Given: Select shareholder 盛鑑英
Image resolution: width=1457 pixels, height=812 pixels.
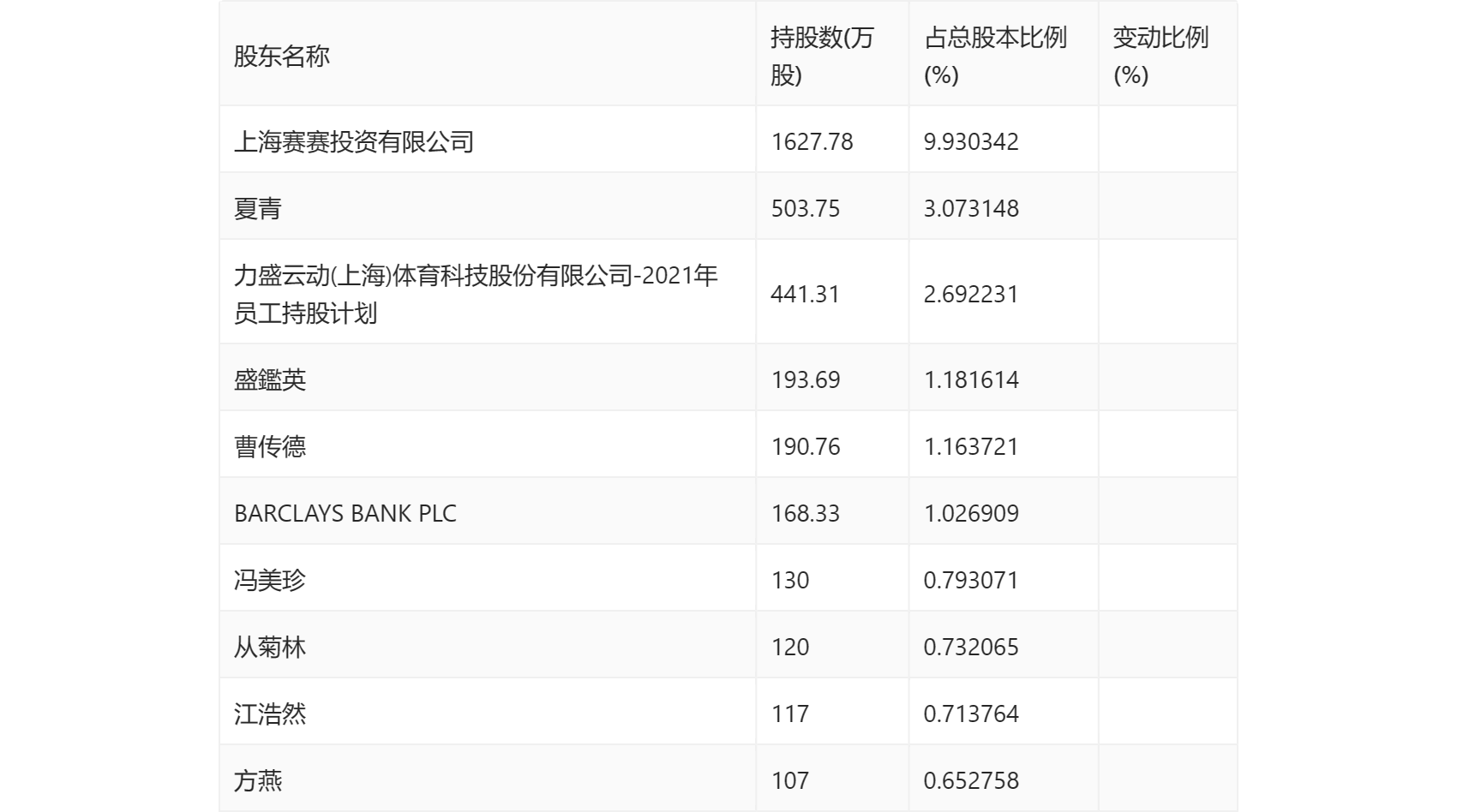Looking at the screenshot, I should pos(270,379).
